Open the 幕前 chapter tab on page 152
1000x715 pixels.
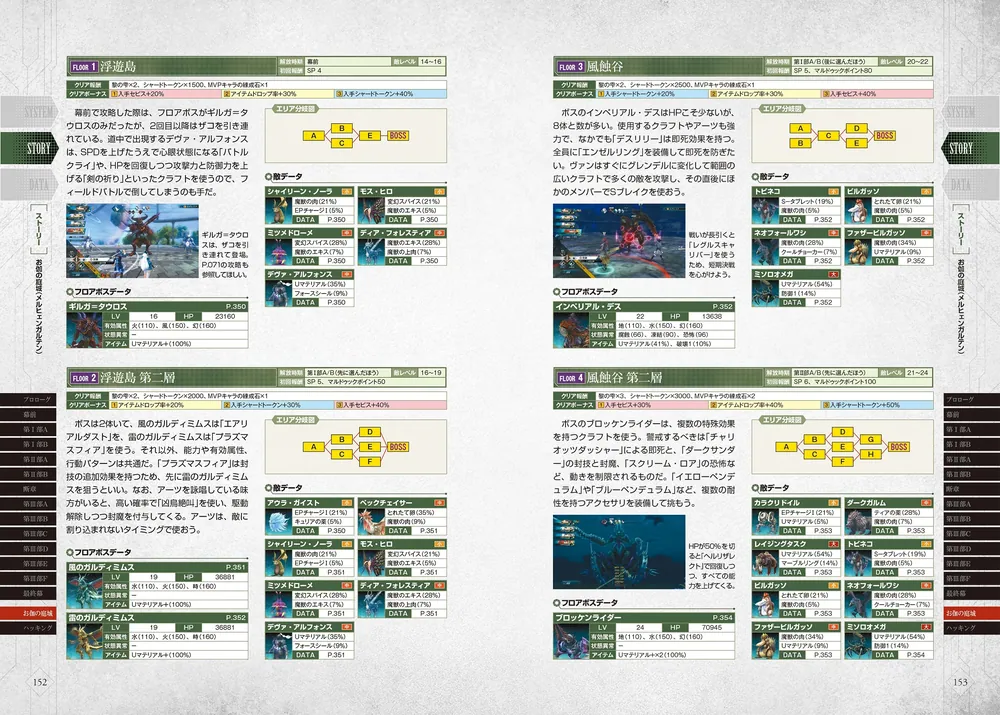29,415
